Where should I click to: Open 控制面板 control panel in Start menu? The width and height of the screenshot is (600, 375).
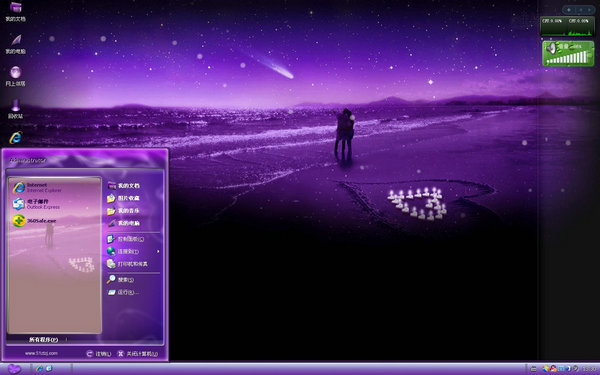coord(126,239)
